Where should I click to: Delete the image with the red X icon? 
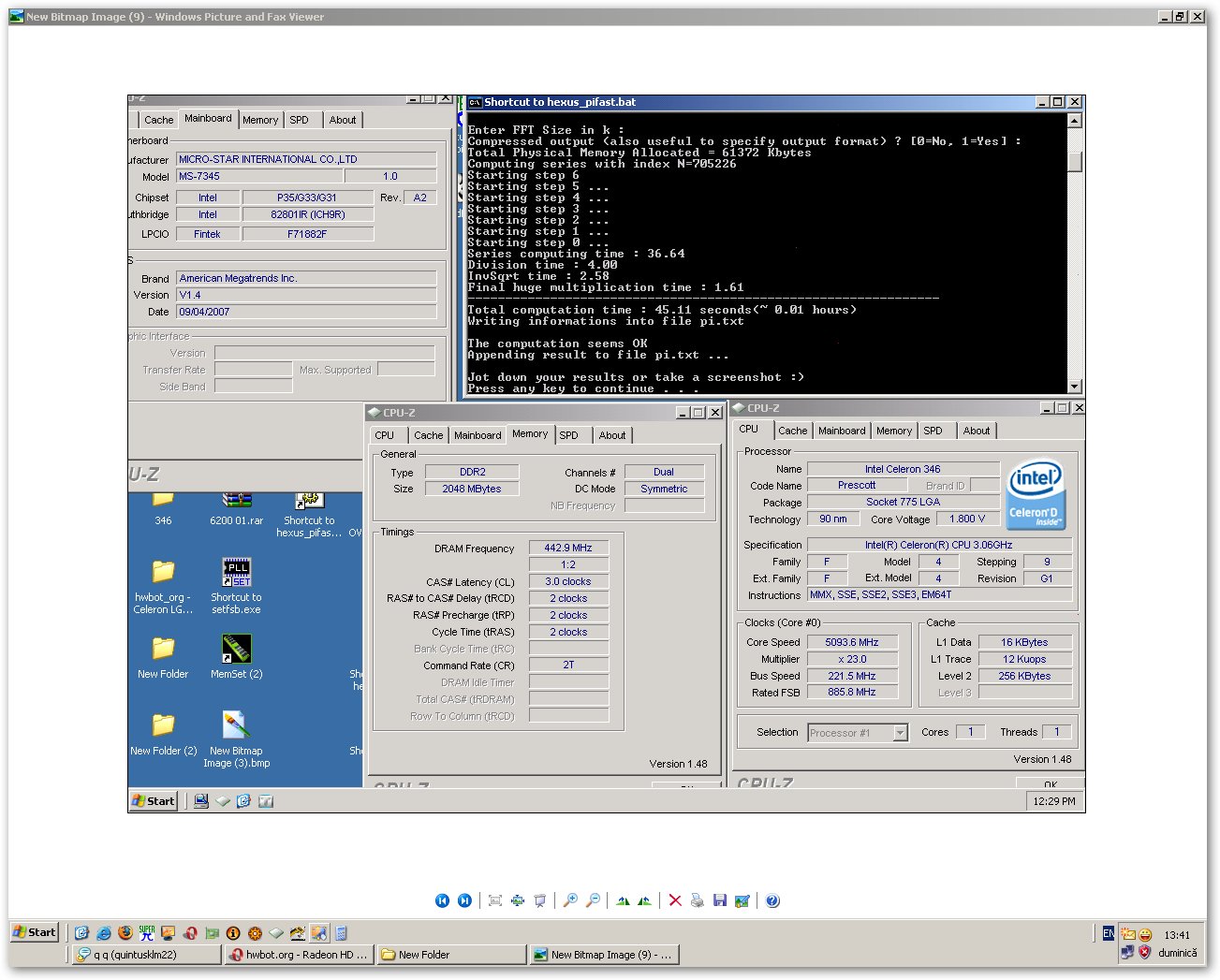point(675,900)
